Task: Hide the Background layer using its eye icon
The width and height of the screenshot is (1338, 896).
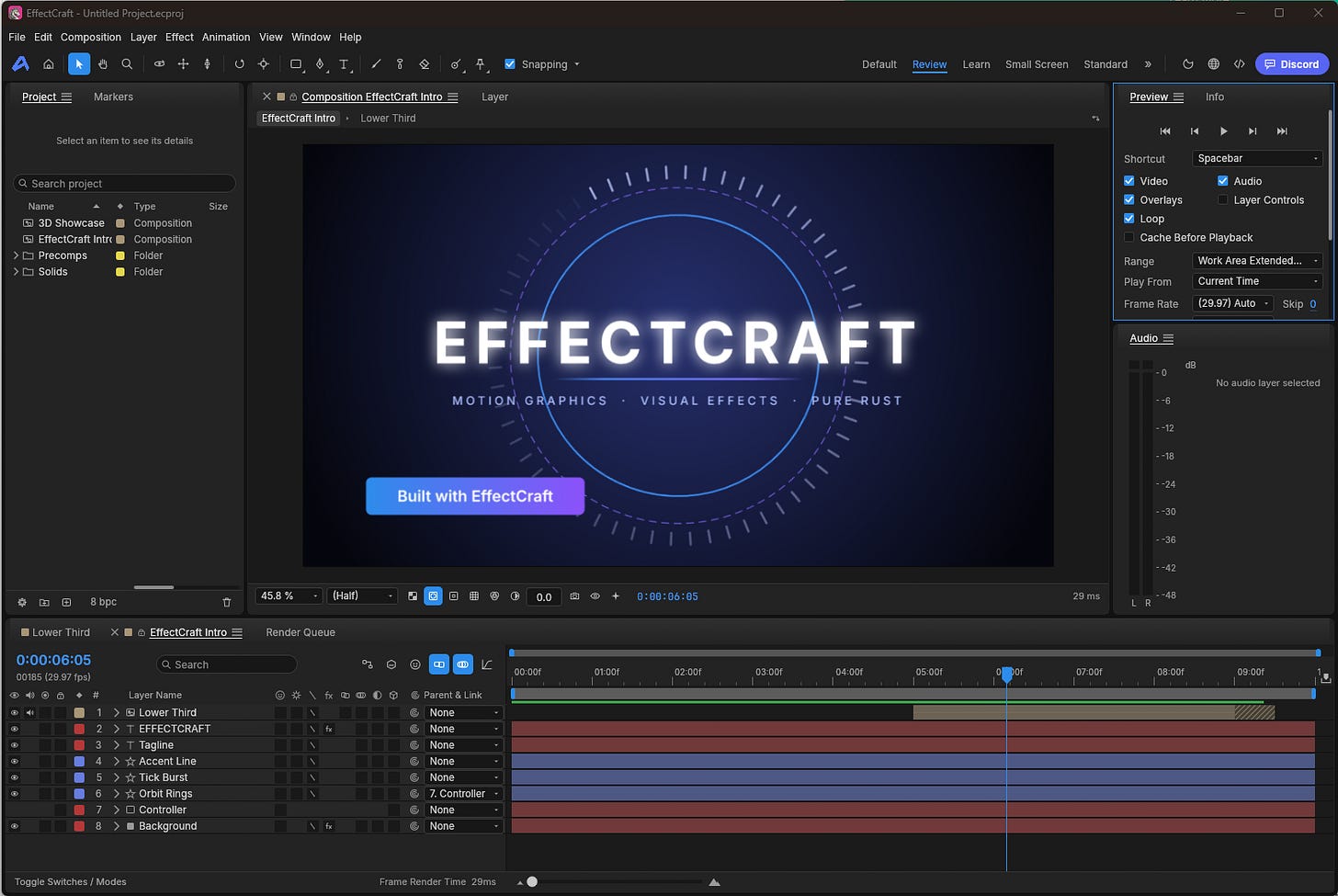Action: click(x=14, y=826)
